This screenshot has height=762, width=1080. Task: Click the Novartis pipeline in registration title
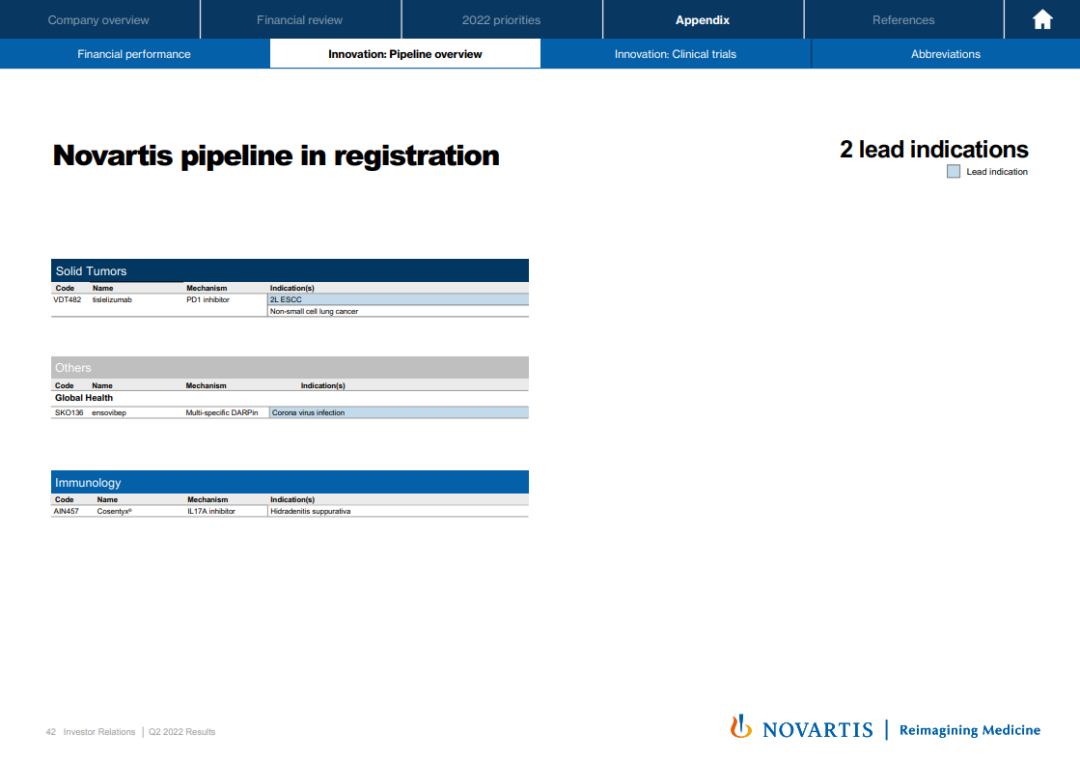tap(276, 156)
